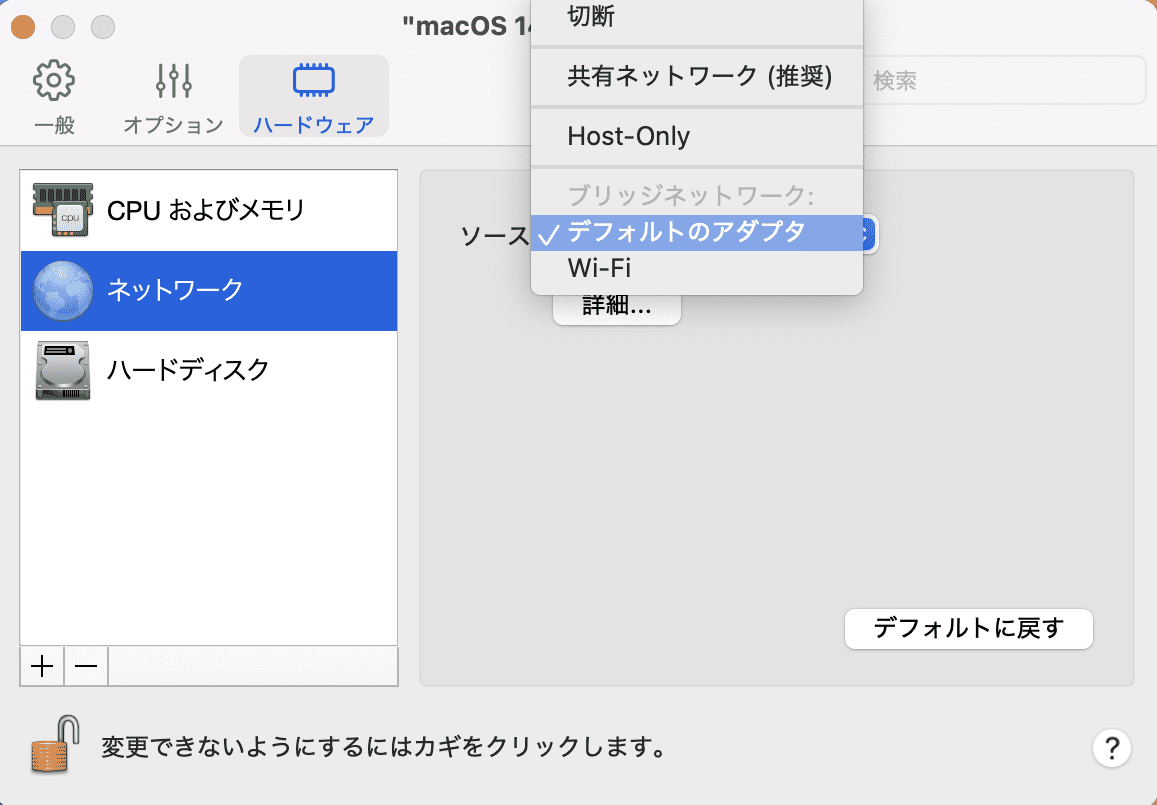The width and height of the screenshot is (1157, 805).
Task: Click the orange close window button
Action: 24,27
